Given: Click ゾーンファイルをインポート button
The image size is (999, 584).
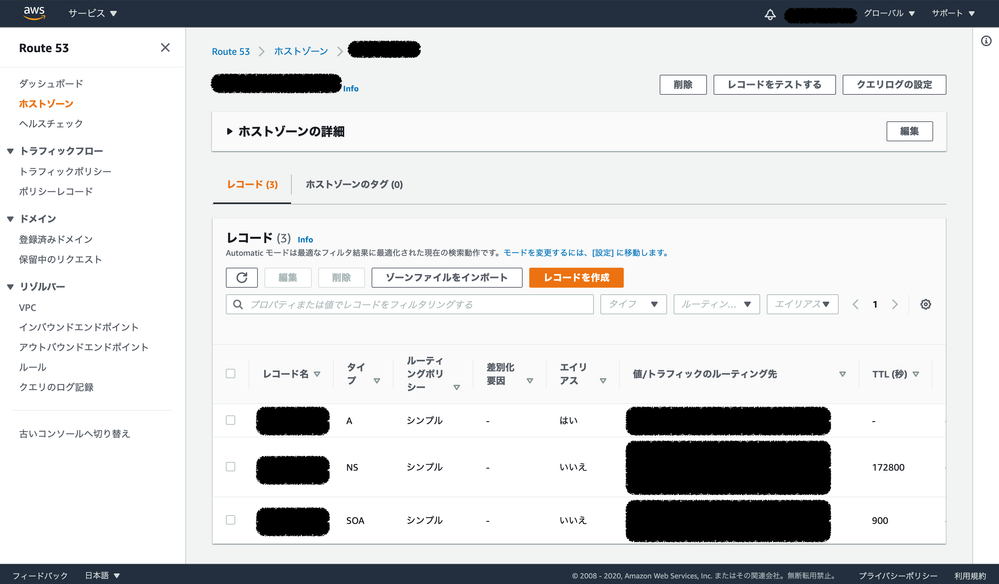Looking at the screenshot, I should (447, 278).
